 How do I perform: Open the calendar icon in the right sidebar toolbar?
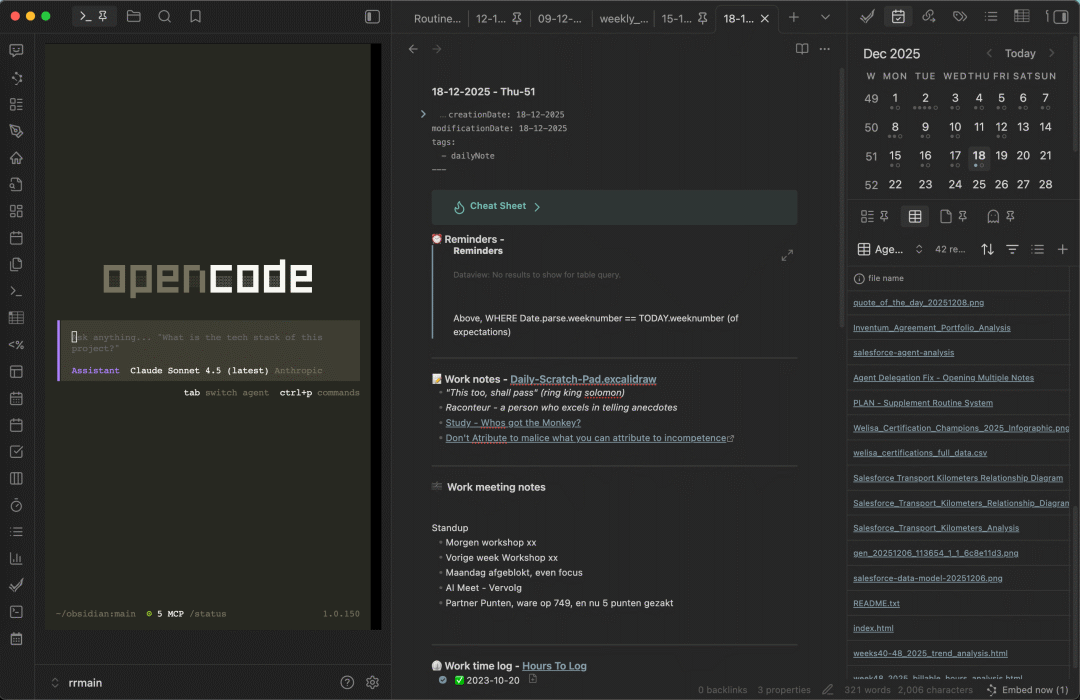click(x=898, y=17)
